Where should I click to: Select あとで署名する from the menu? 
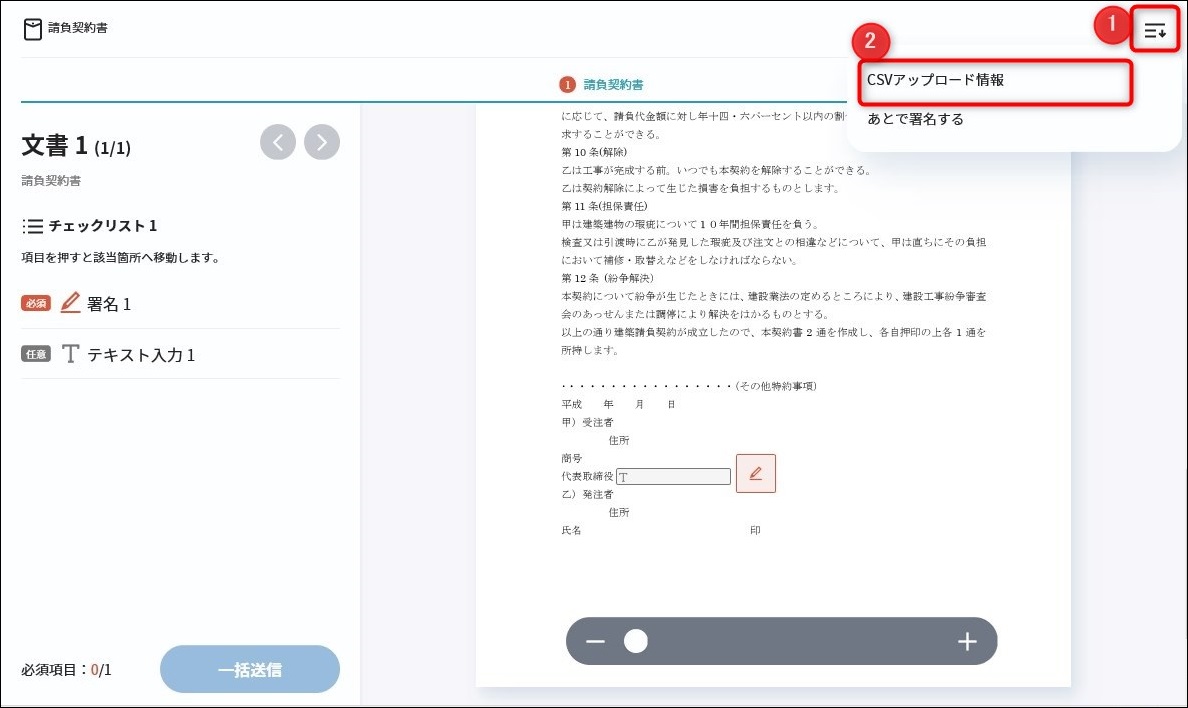click(918, 119)
